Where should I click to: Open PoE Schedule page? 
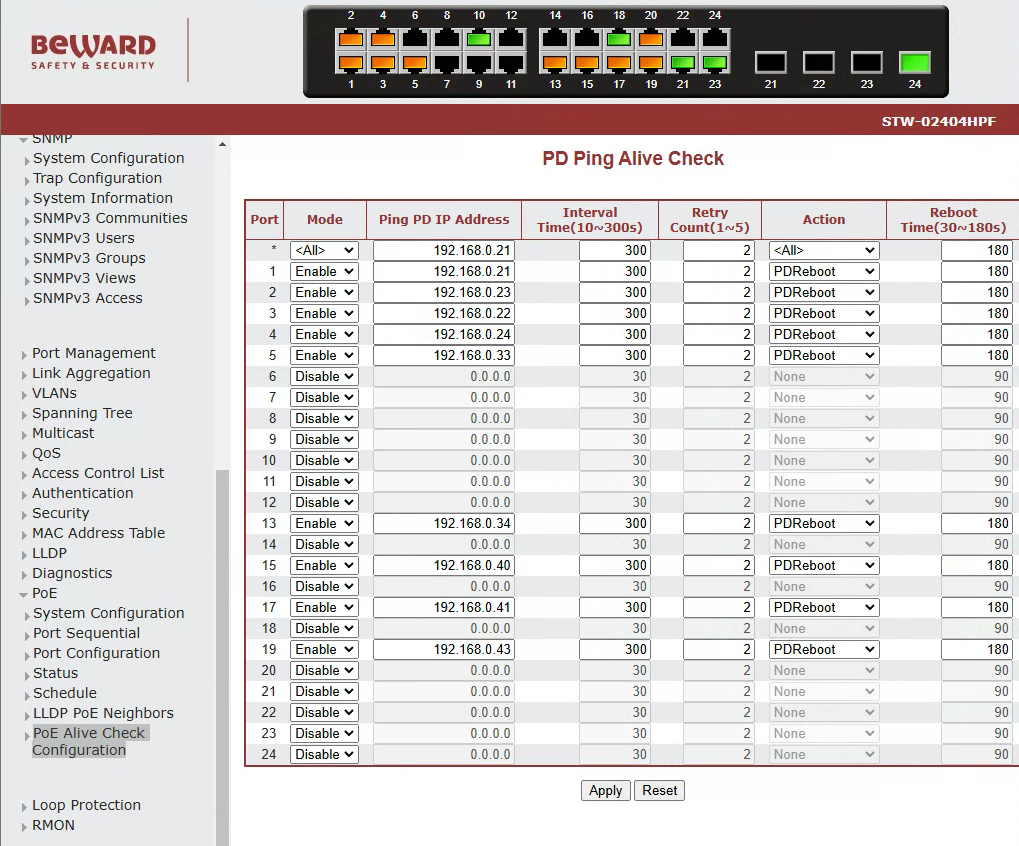(64, 693)
